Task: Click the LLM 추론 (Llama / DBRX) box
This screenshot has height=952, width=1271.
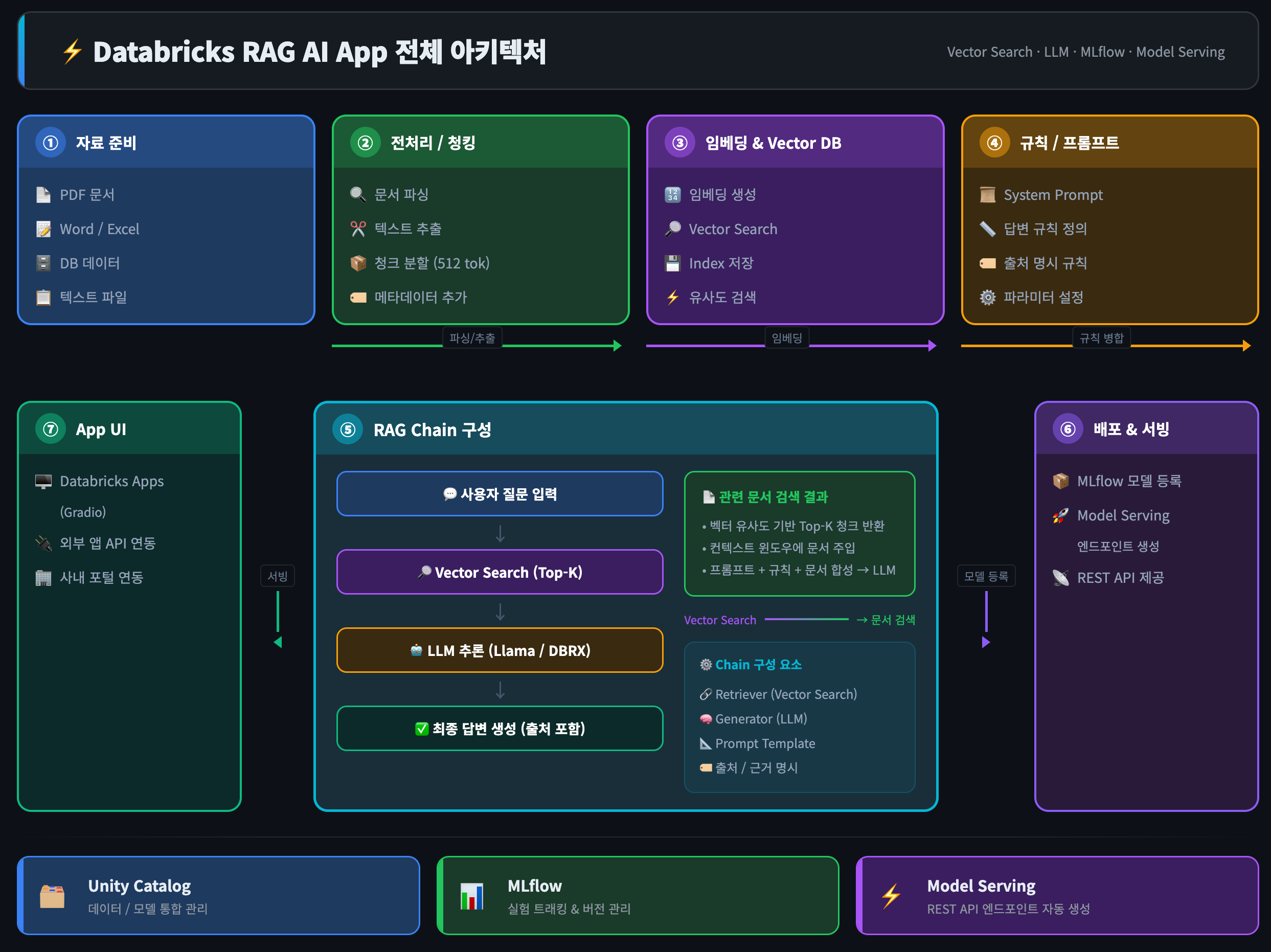Action: 500,650
